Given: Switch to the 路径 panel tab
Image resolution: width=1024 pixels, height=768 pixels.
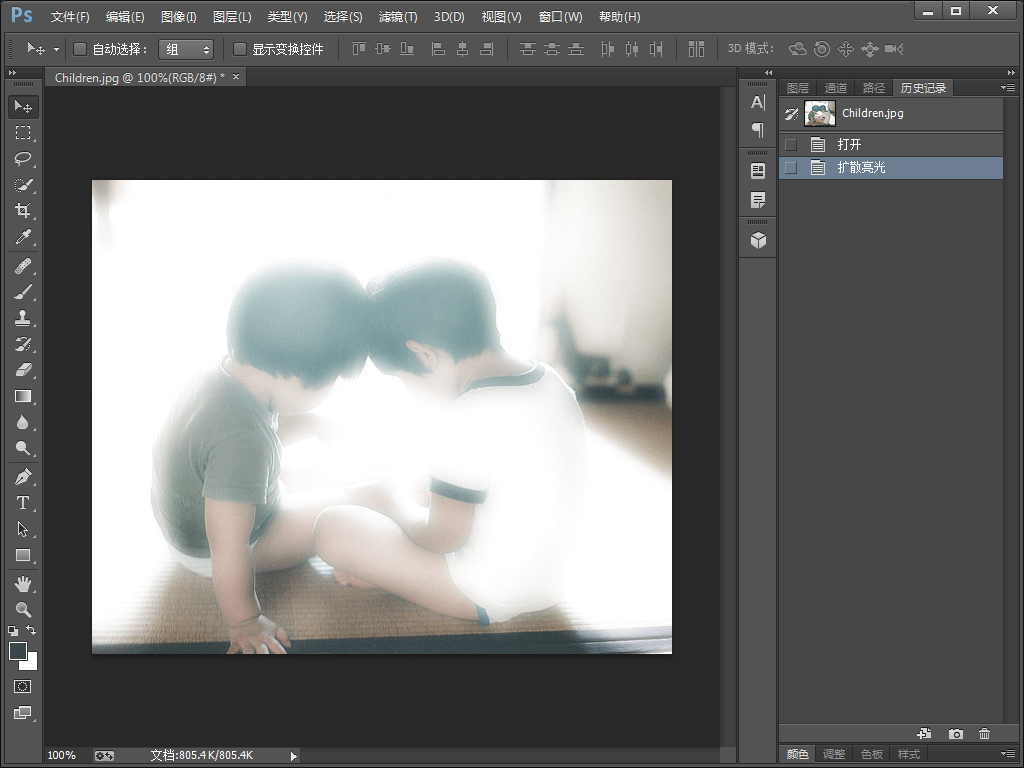Looking at the screenshot, I should [873, 88].
